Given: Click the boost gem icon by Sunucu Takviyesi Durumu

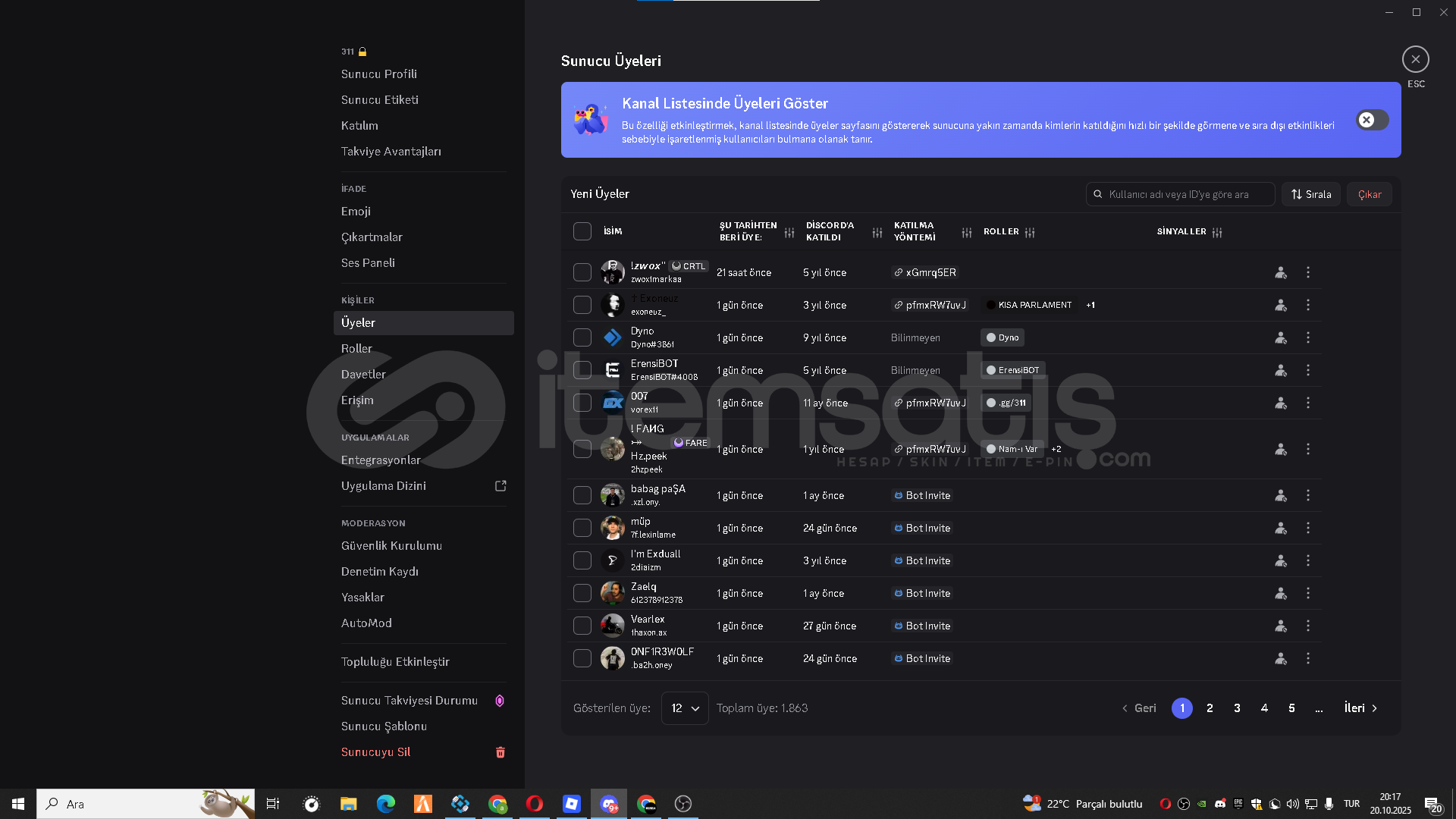Looking at the screenshot, I should coord(500,701).
